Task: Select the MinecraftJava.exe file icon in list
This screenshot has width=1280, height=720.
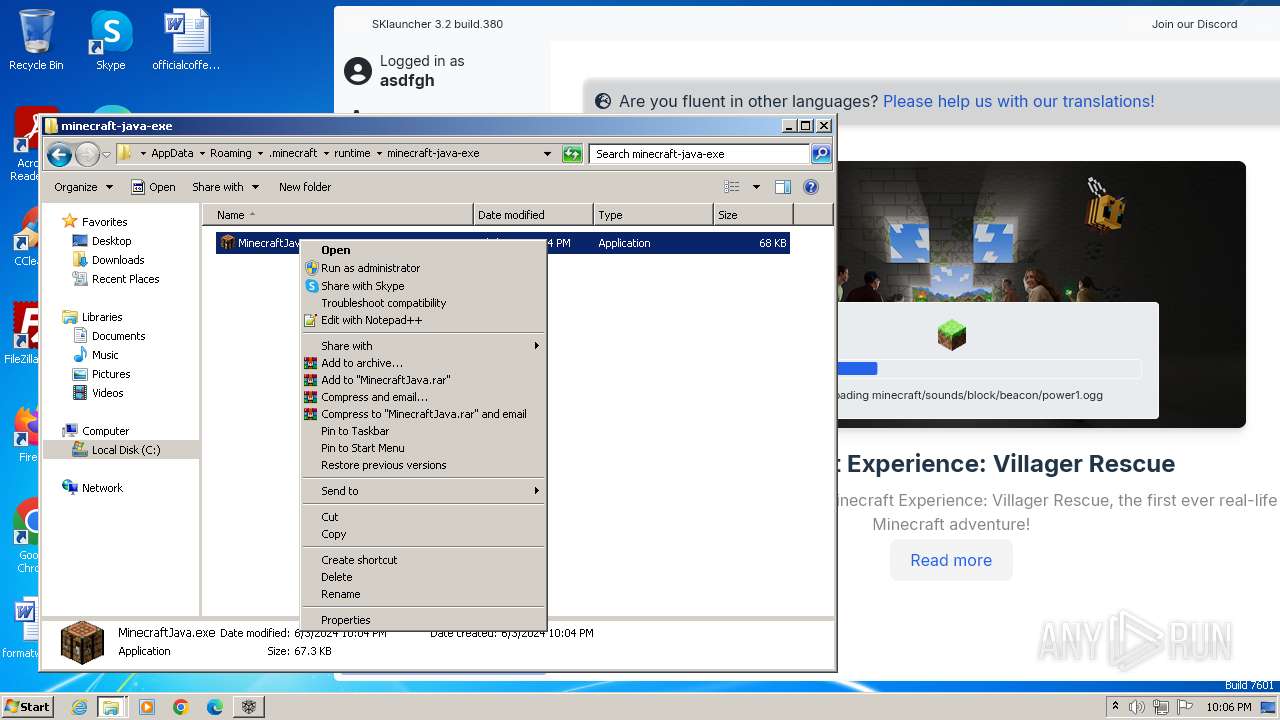Action: point(227,243)
